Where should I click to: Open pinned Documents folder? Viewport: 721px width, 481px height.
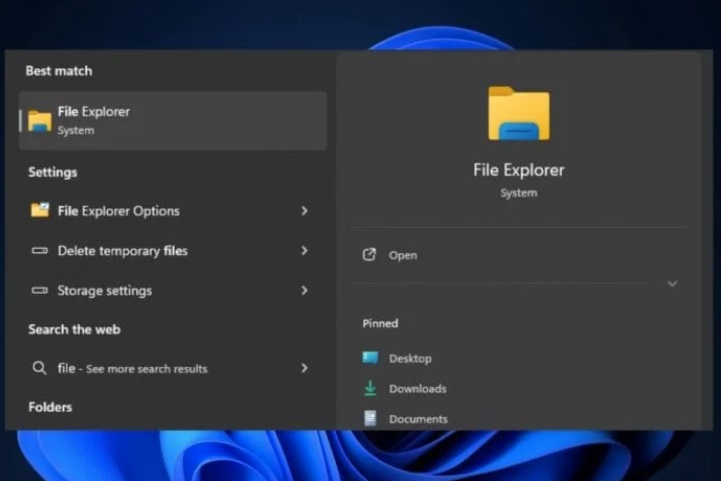[418, 419]
